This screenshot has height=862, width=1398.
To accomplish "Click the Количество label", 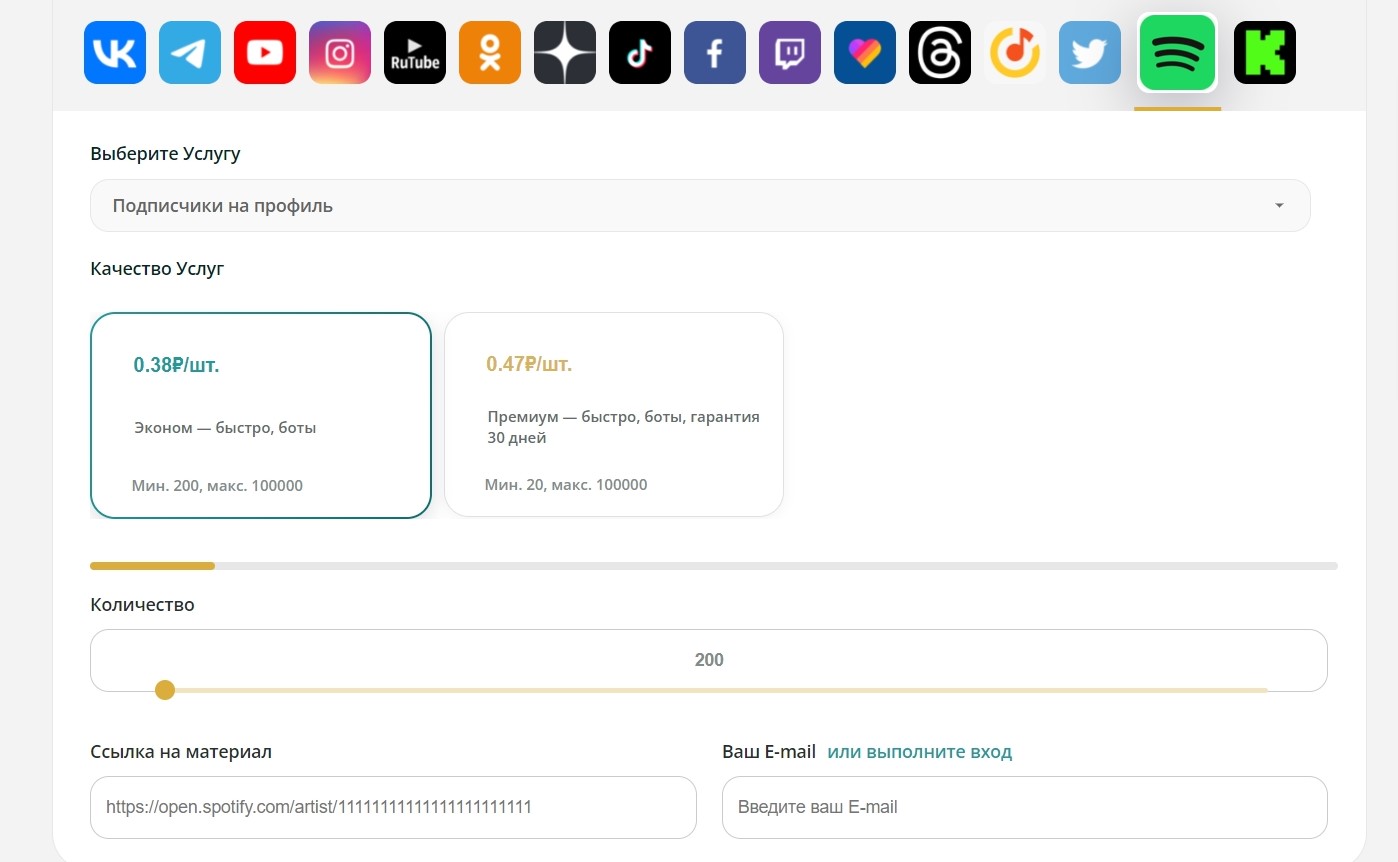I will 142,605.
